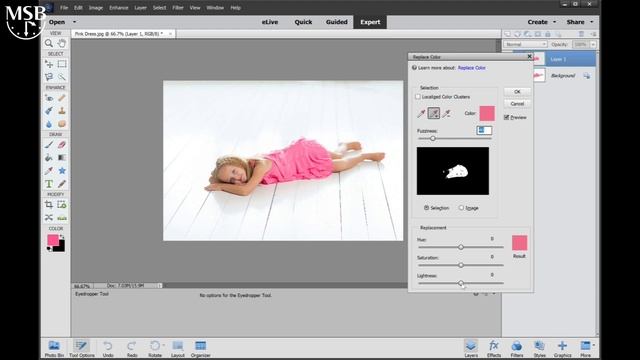Open the Opacity dropdown arrow

click(x=593, y=44)
